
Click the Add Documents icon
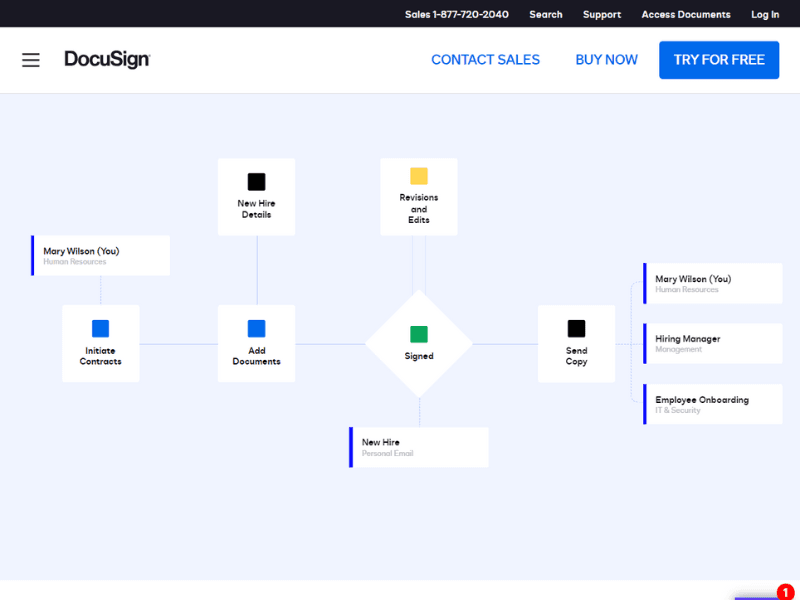[x=256, y=327]
